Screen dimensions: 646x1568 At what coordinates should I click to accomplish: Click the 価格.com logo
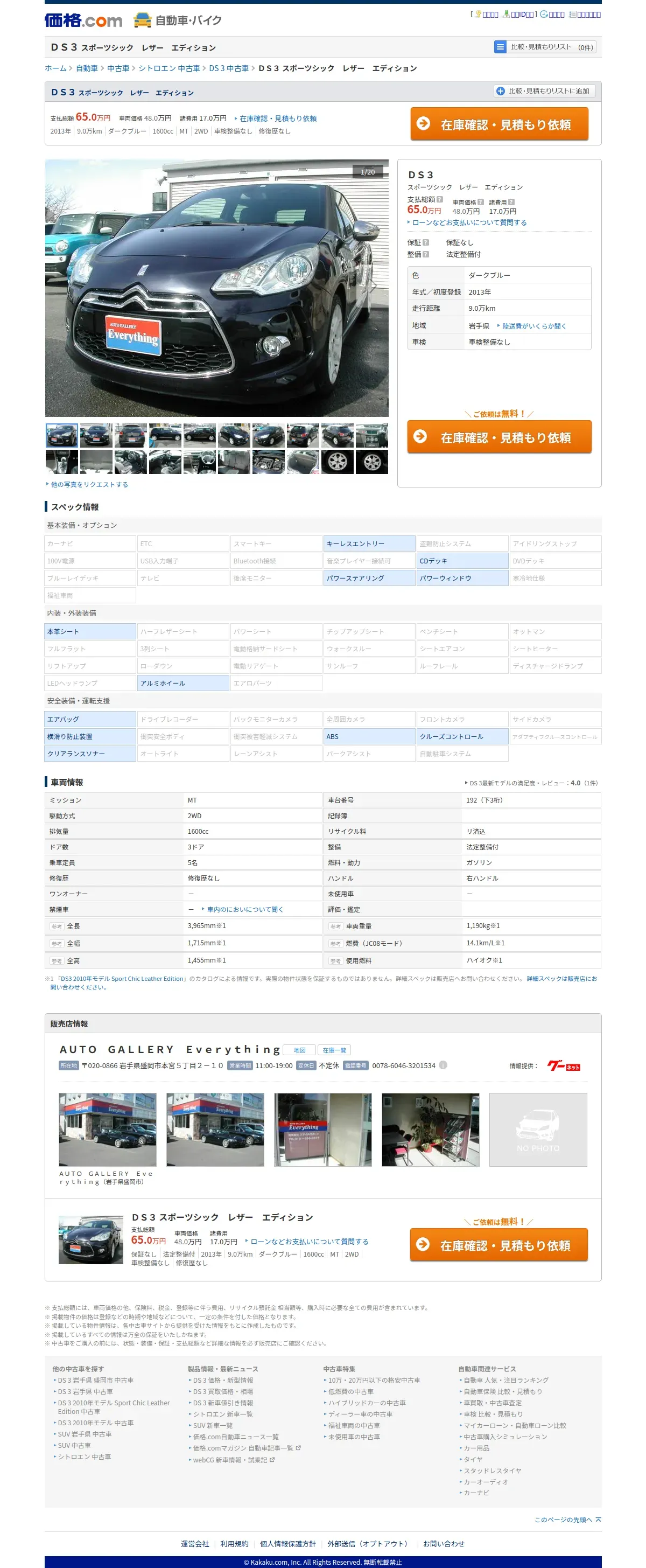tap(83, 20)
